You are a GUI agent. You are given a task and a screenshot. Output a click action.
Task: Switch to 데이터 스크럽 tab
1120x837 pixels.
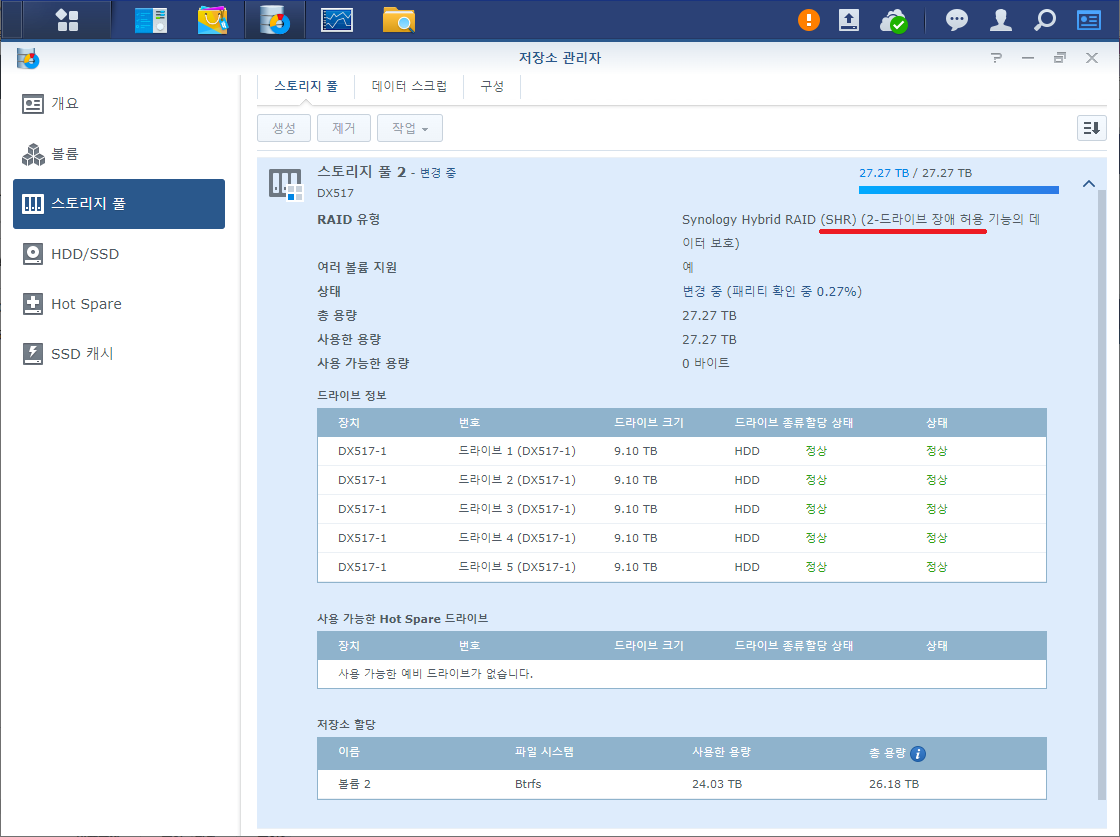[409, 86]
